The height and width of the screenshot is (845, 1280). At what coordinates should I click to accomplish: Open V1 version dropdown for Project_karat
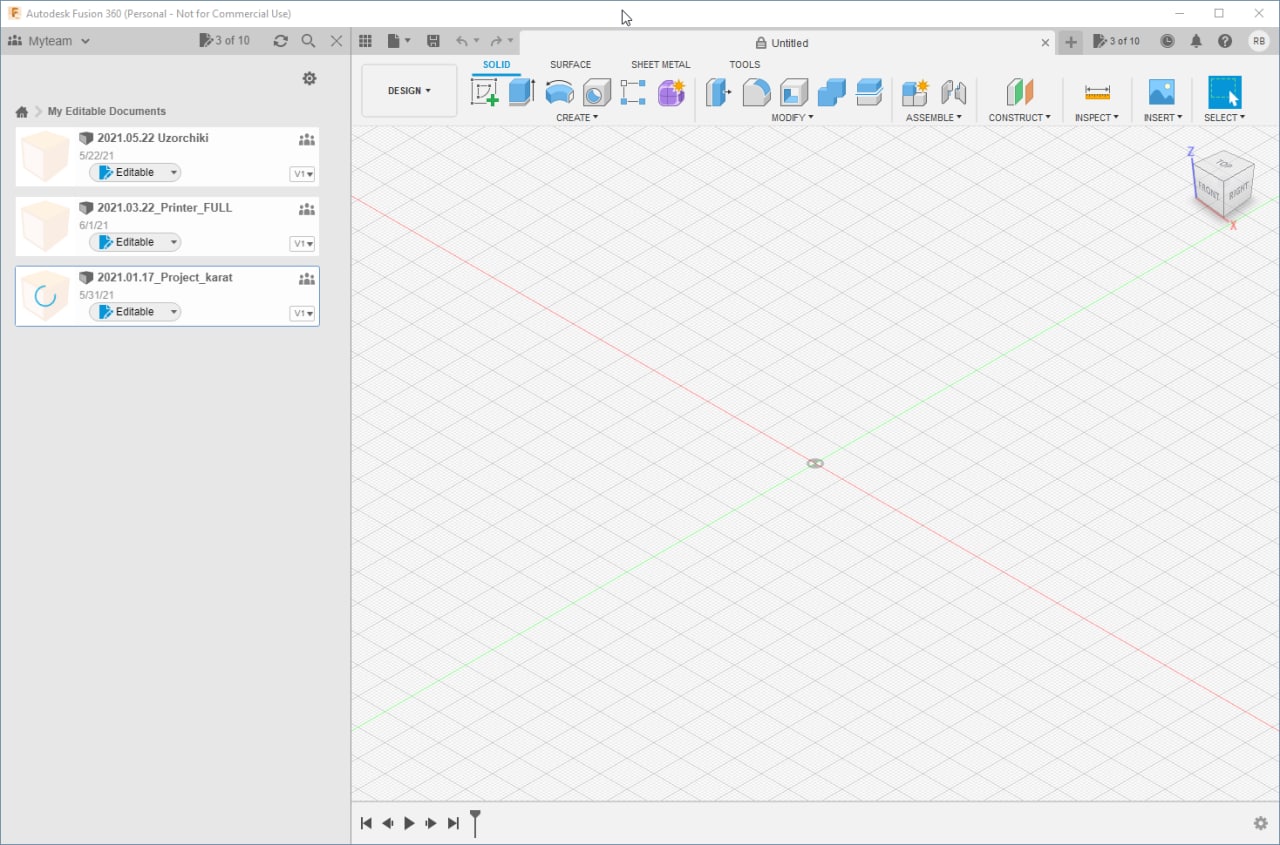click(302, 314)
